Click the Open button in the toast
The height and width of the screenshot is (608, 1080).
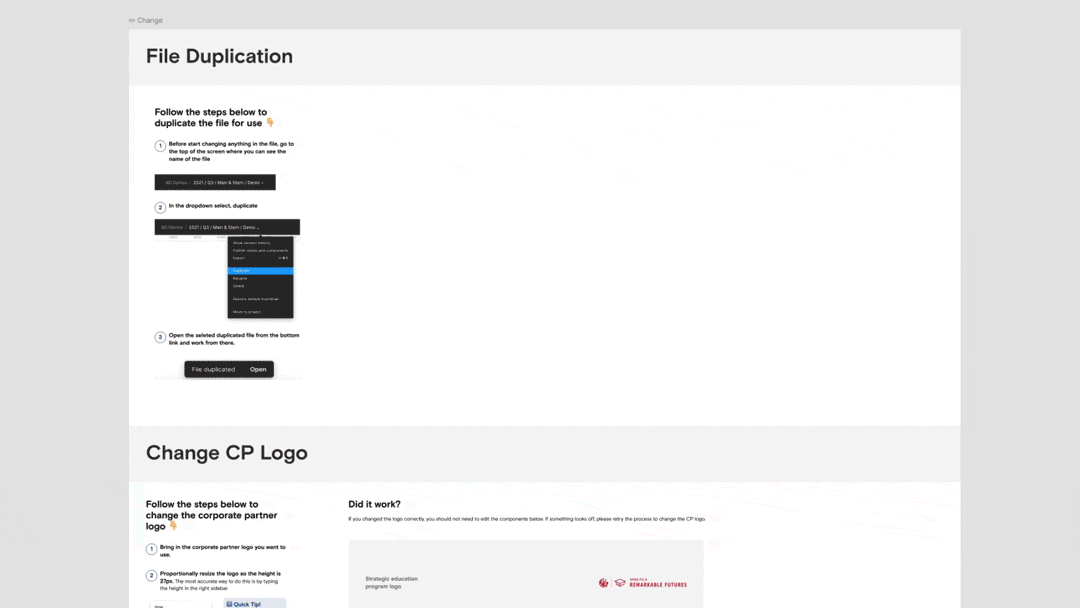258,369
